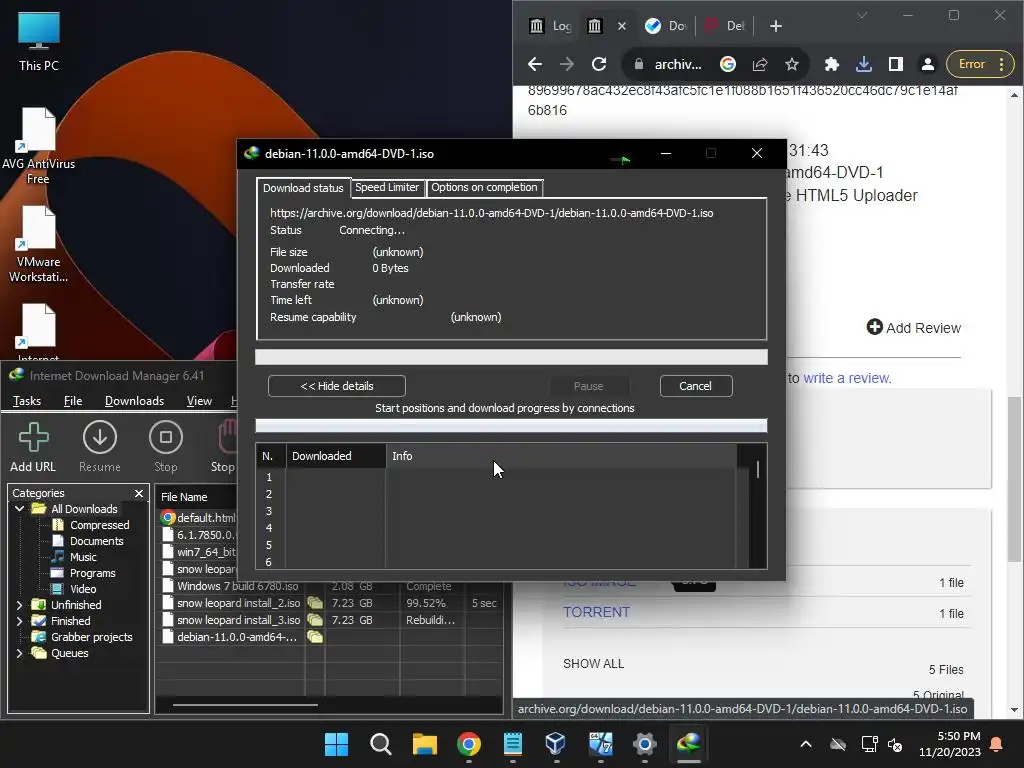Open a new Chrome tab
This screenshot has width=1024, height=768.
[776, 26]
